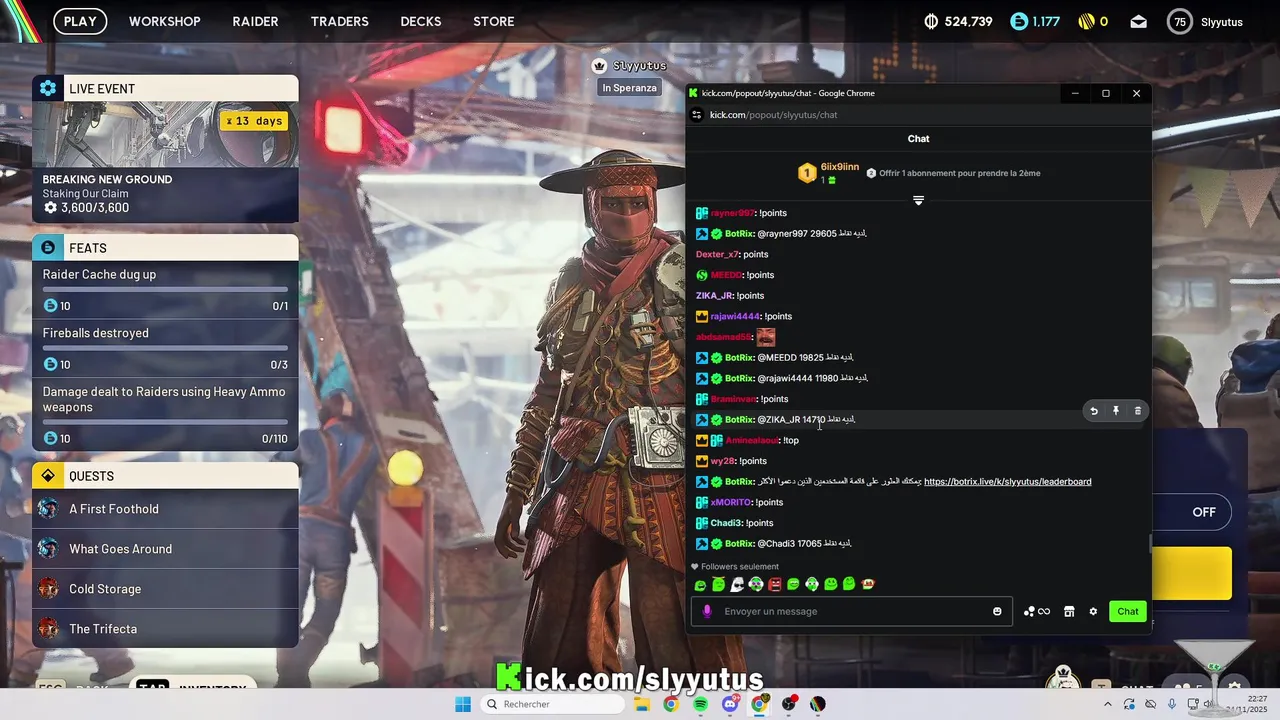Insert the red angry face emote
This screenshot has height=720, width=1280.
pyautogui.click(x=774, y=584)
